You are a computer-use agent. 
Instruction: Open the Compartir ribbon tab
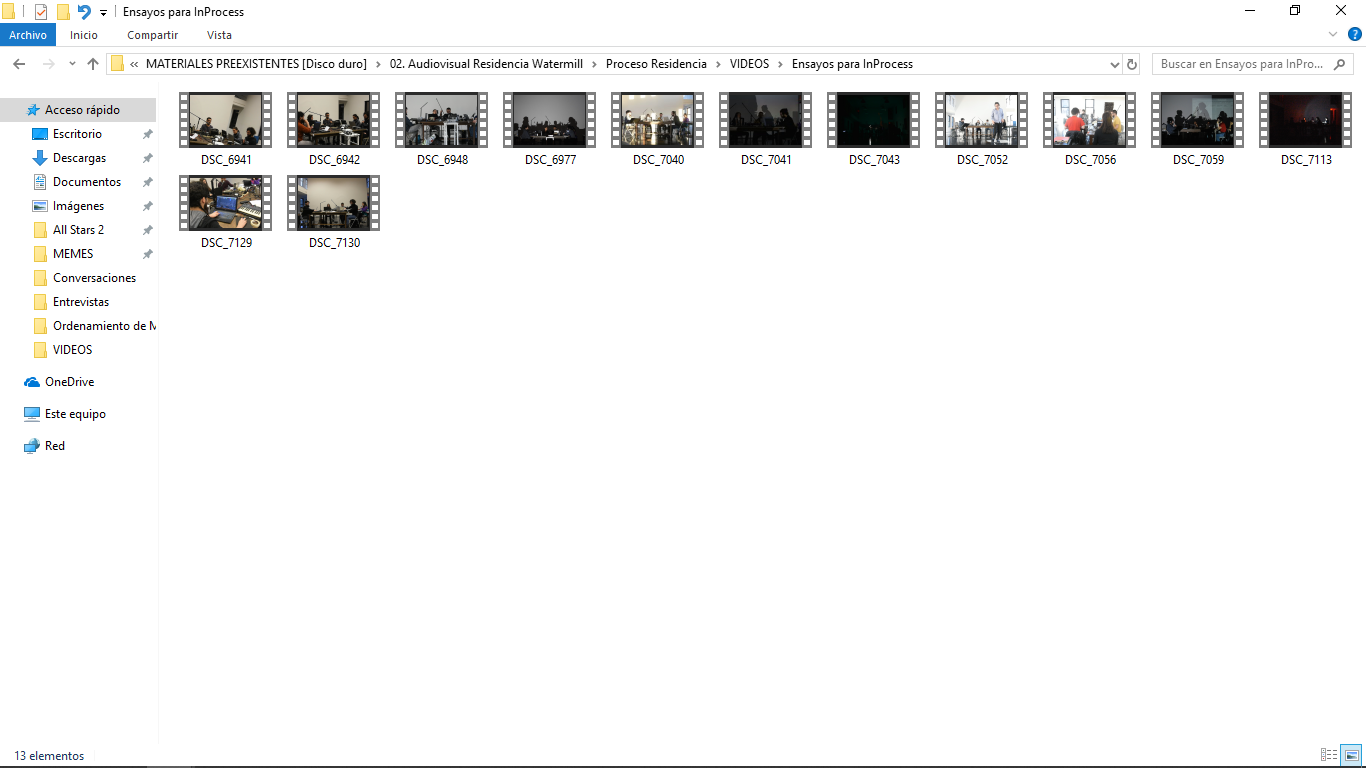click(152, 35)
